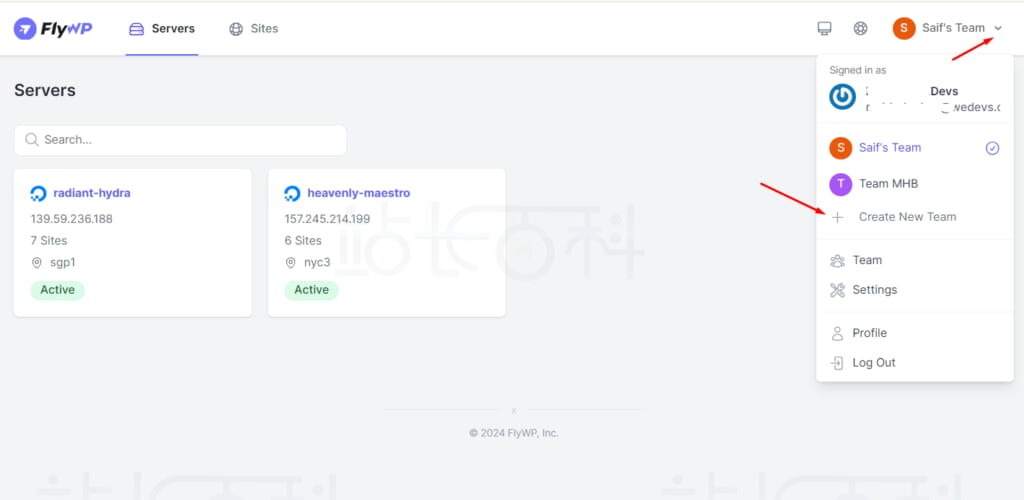1024x500 pixels.
Task: Click the 7 Sites text
Action: coord(49,241)
